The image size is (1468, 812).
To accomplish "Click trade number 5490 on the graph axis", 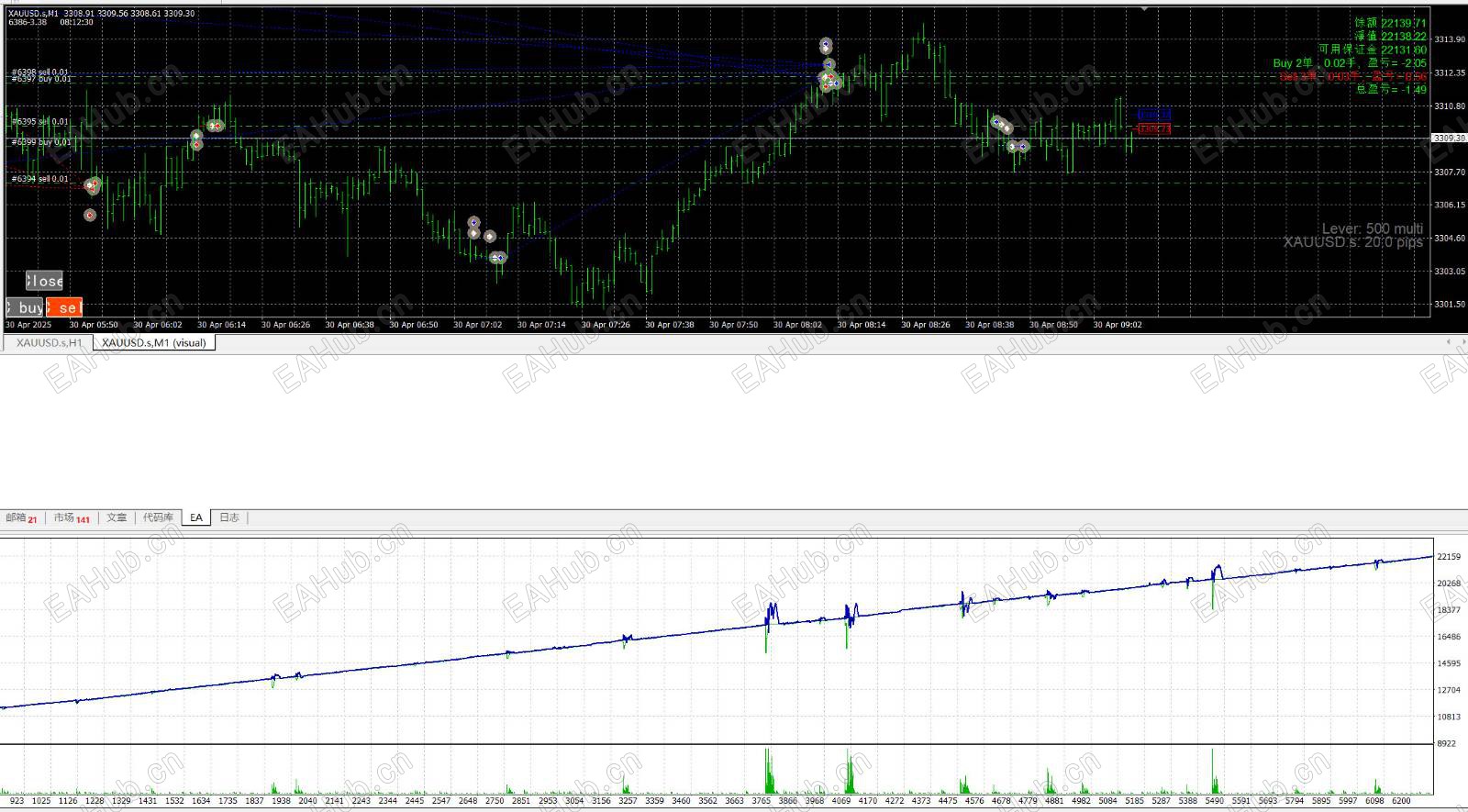I will 1215,801.
